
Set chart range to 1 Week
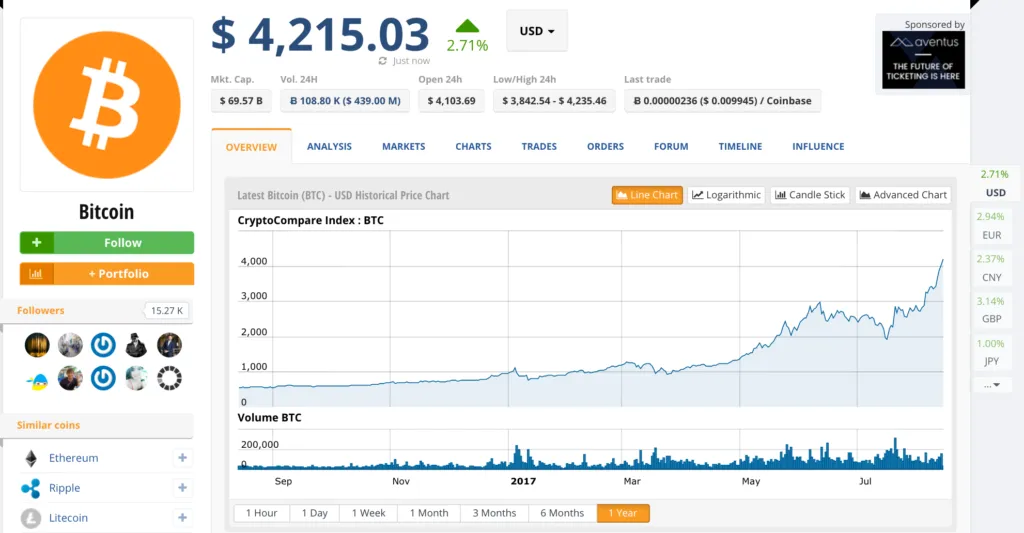(368, 513)
